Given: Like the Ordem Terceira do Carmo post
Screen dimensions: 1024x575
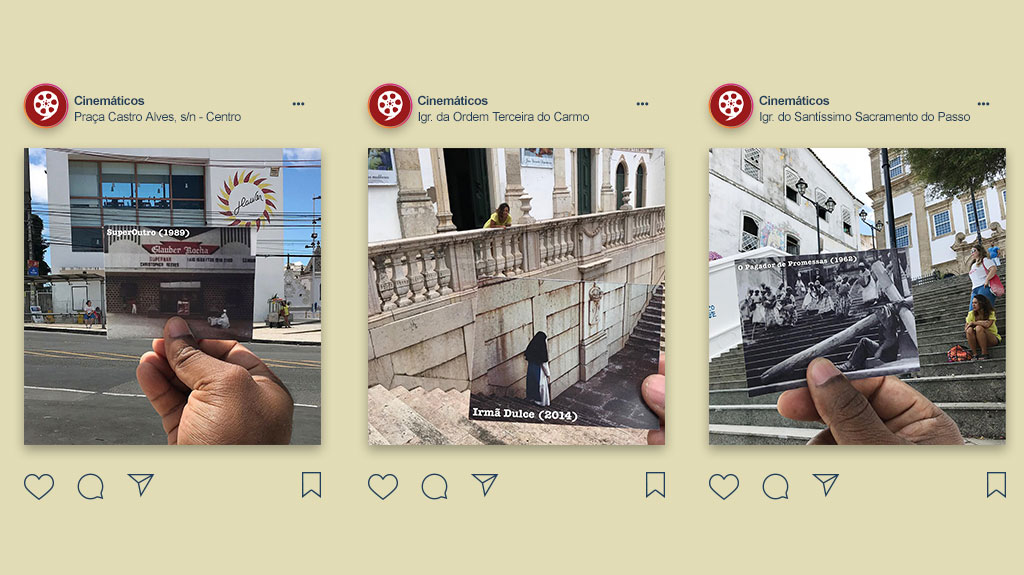Looking at the screenshot, I should click(383, 487).
